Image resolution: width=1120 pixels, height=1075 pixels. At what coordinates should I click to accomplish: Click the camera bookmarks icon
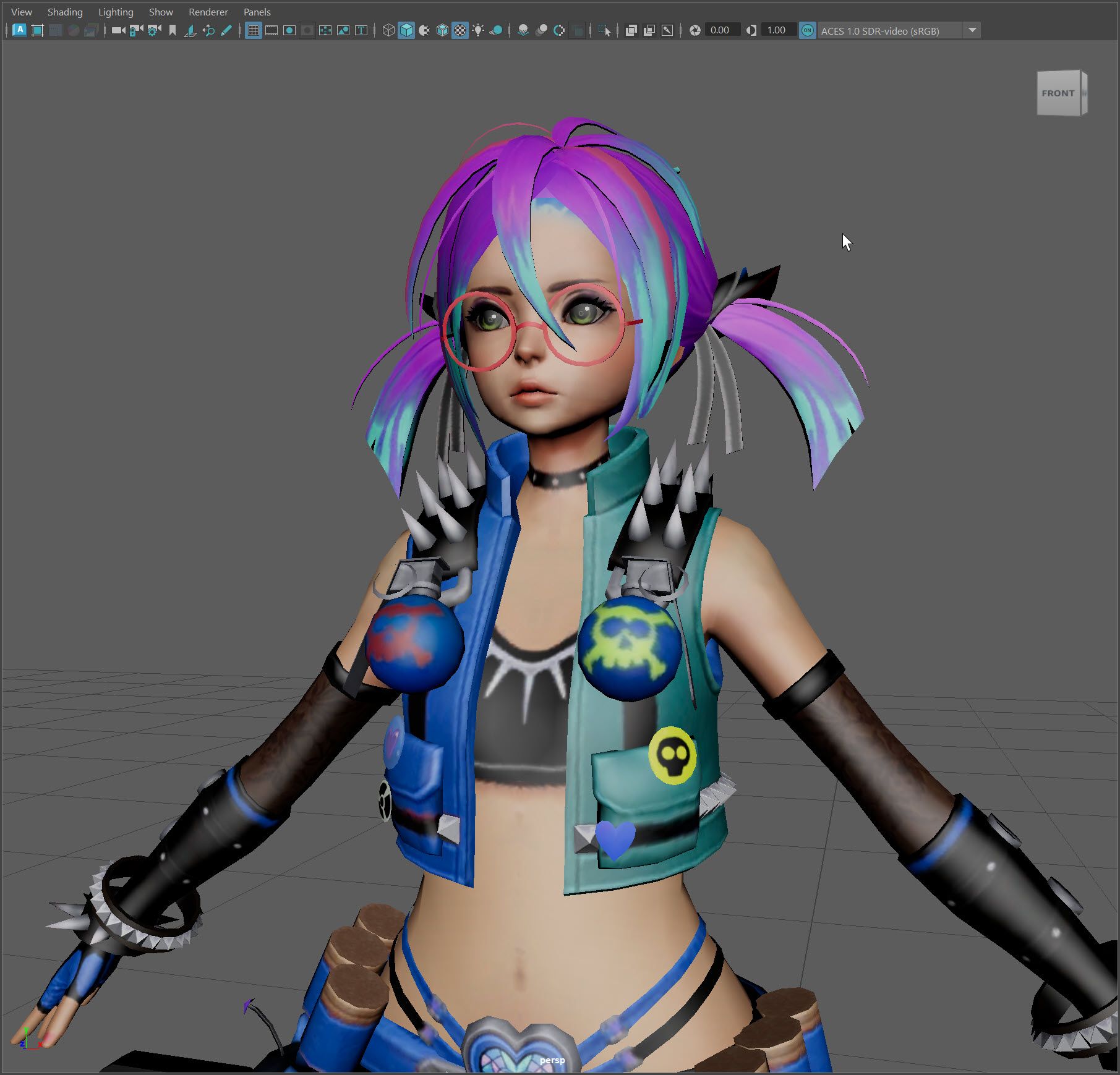(173, 30)
